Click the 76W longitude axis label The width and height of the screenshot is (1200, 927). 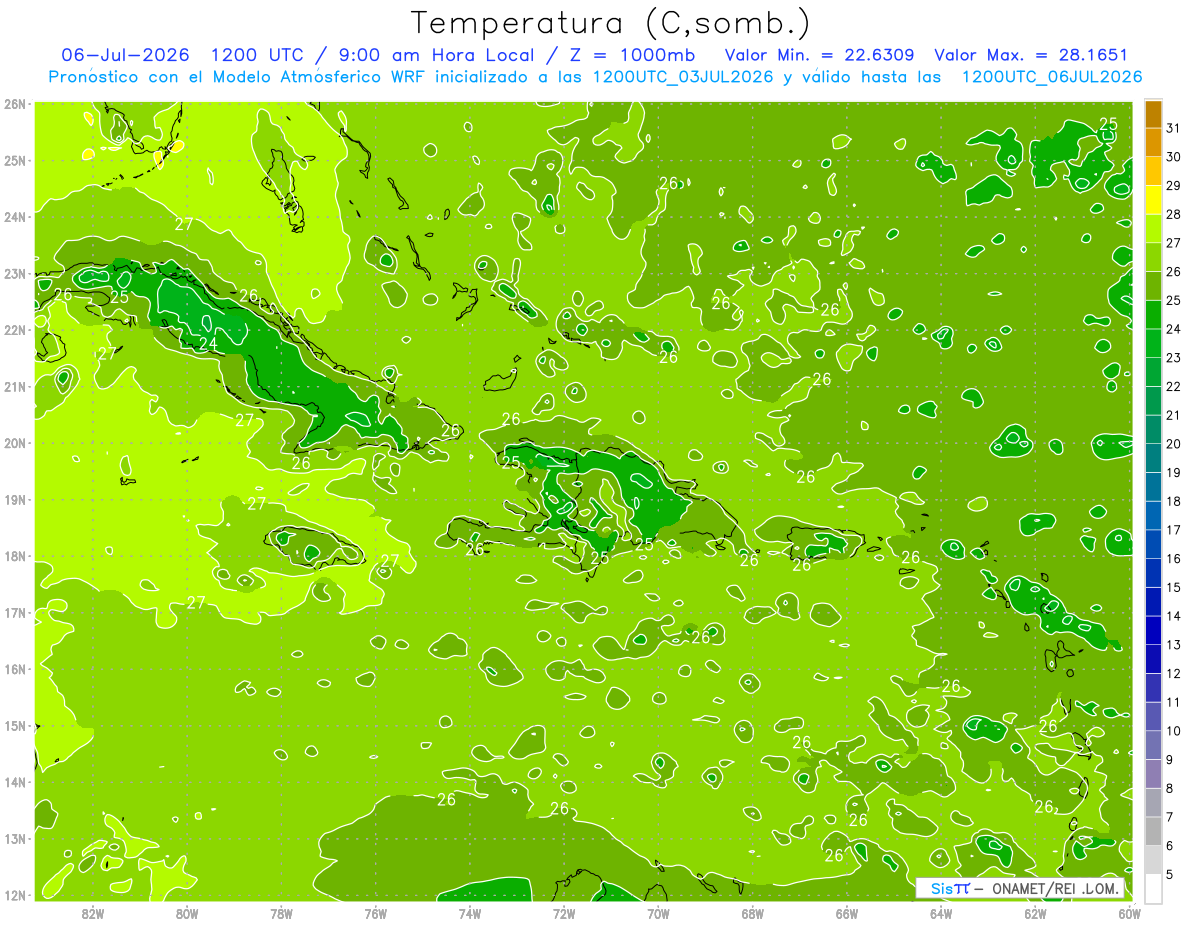375,913
